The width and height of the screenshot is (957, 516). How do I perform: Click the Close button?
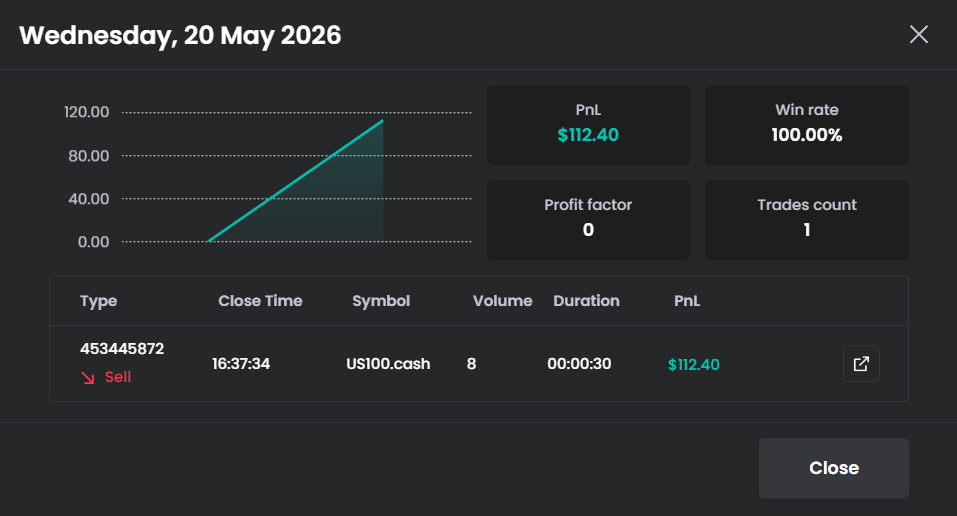click(x=834, y=468)
